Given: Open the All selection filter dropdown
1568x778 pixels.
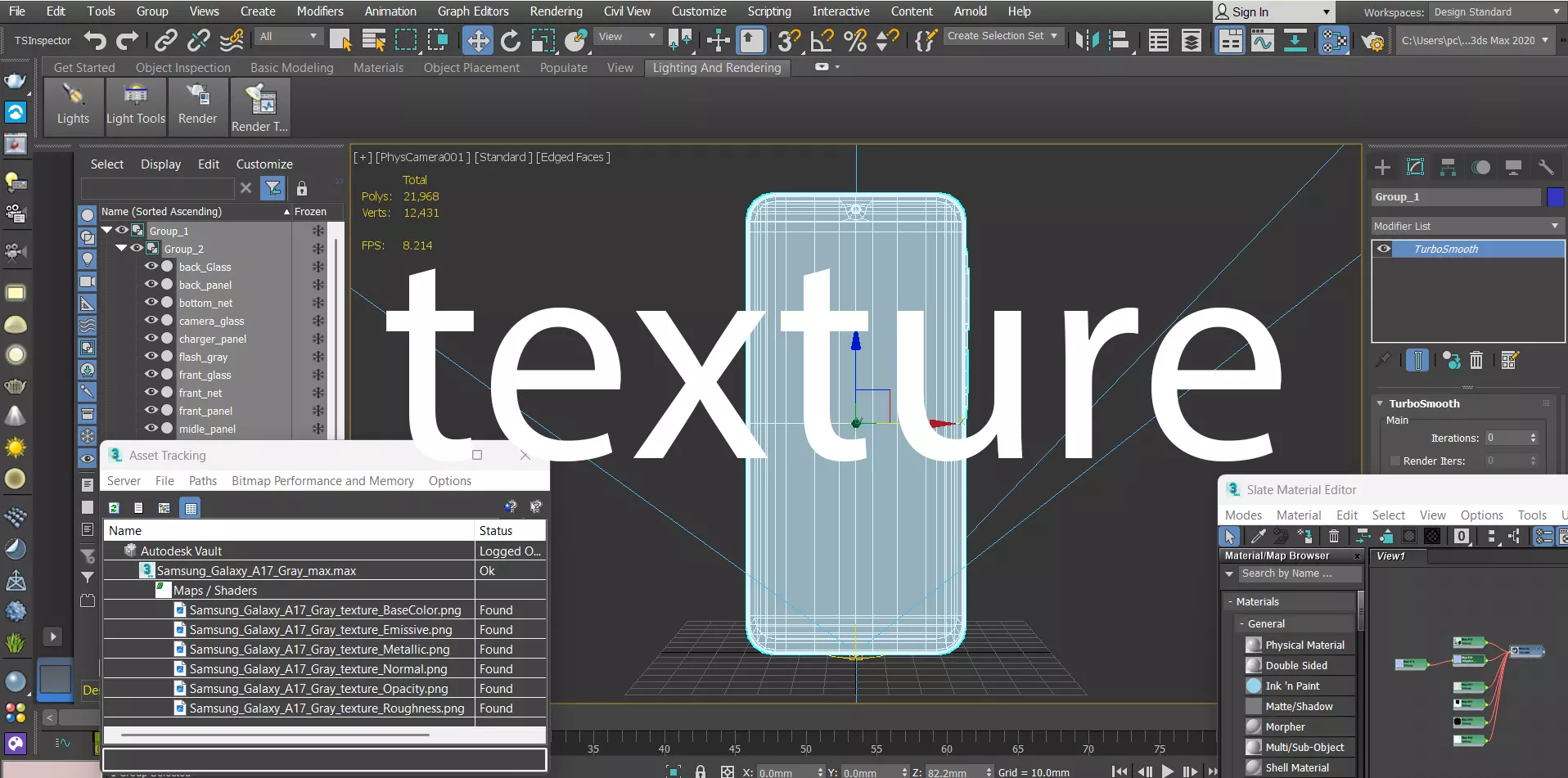Looking at the screenshot, I should pos(288,36).
